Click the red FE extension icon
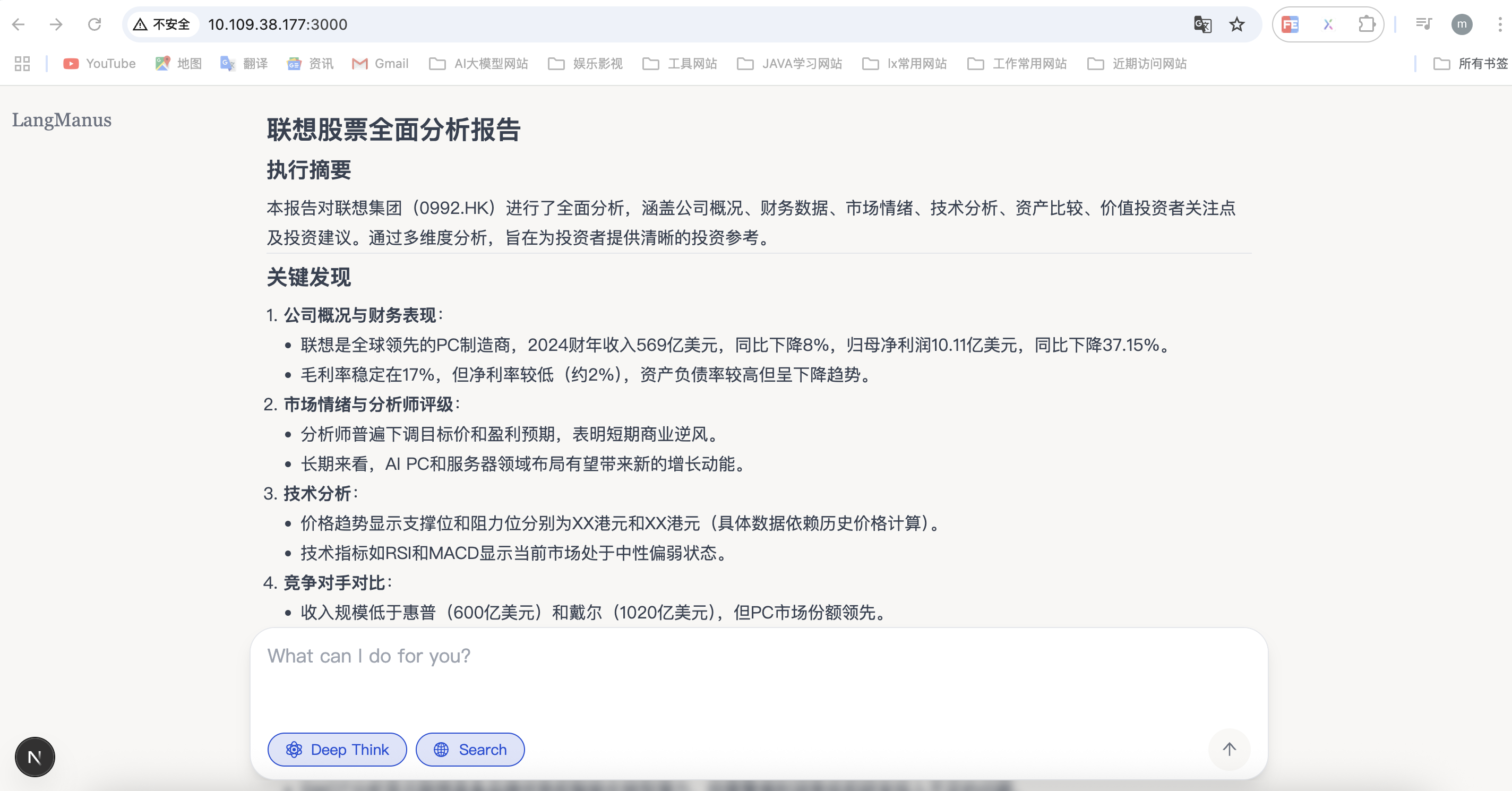The width and height of the screenshot is (1512, 791). (1290, 24)
